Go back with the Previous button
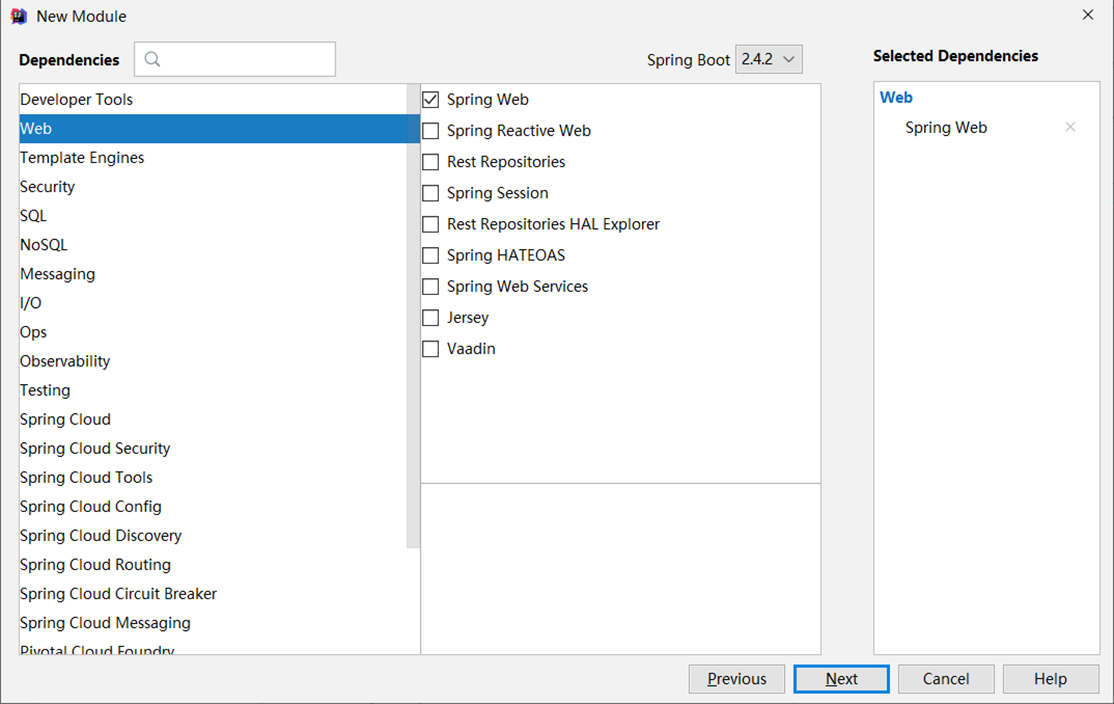Image resolution: width=1114 pixels, height=704 pixels. point(736,679)
